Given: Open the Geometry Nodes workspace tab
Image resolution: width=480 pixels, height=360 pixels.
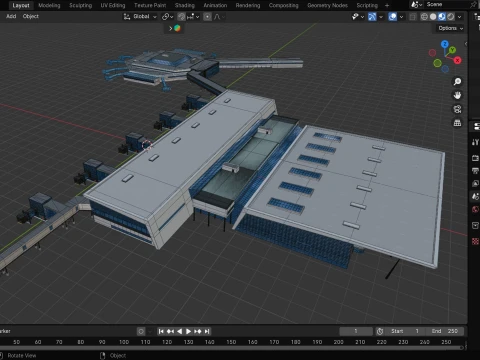Looking at the screenshot, I should [x=327, y=5].
